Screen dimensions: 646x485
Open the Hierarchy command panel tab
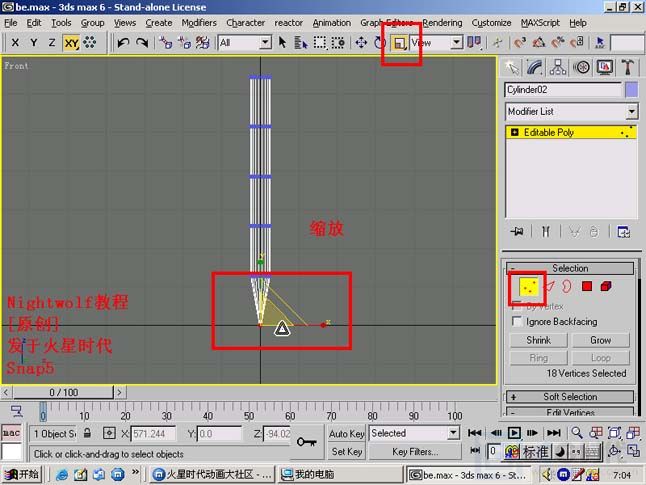coord(557,68)
